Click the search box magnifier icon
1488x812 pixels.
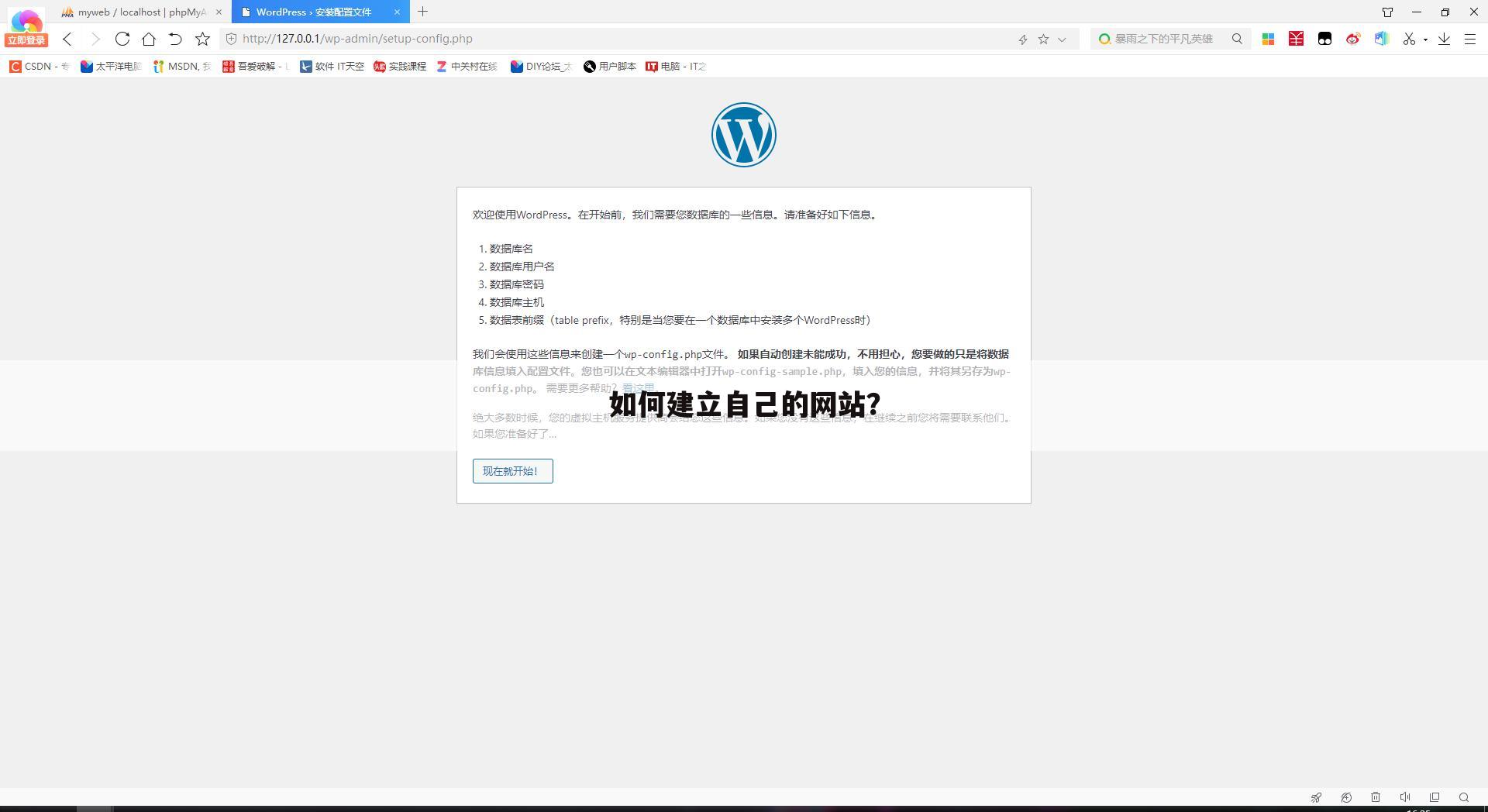coord(1237,39)
